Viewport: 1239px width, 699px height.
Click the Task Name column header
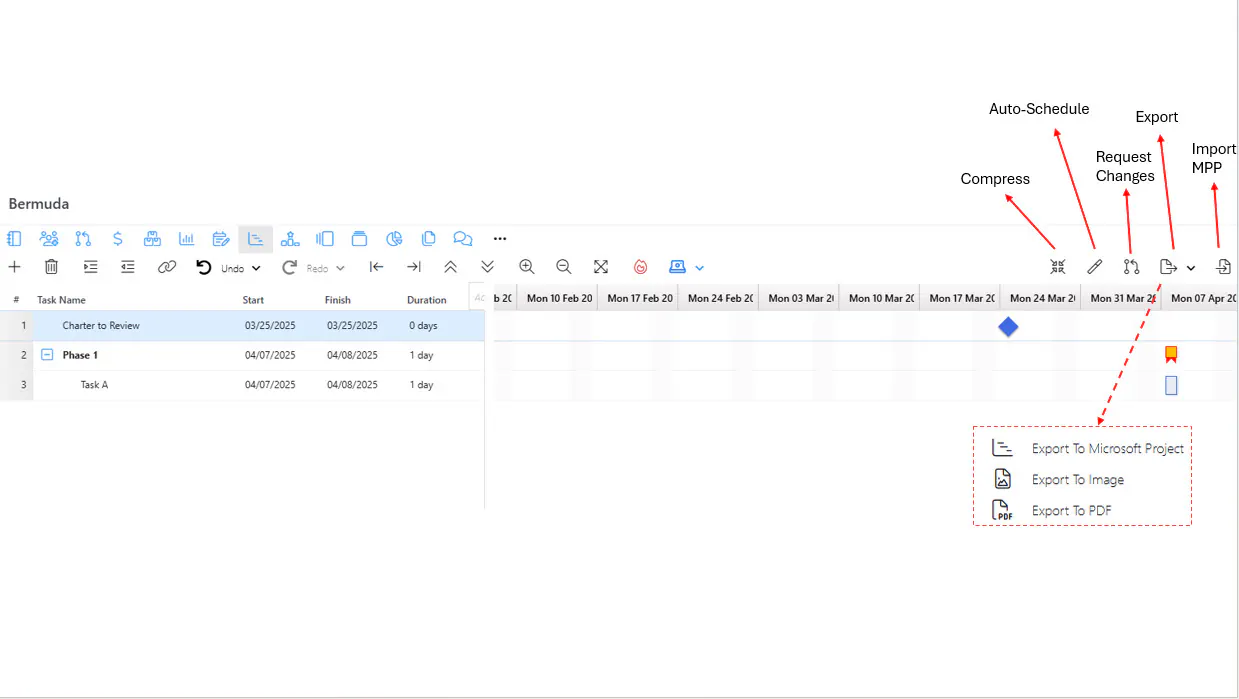[61, 300]
